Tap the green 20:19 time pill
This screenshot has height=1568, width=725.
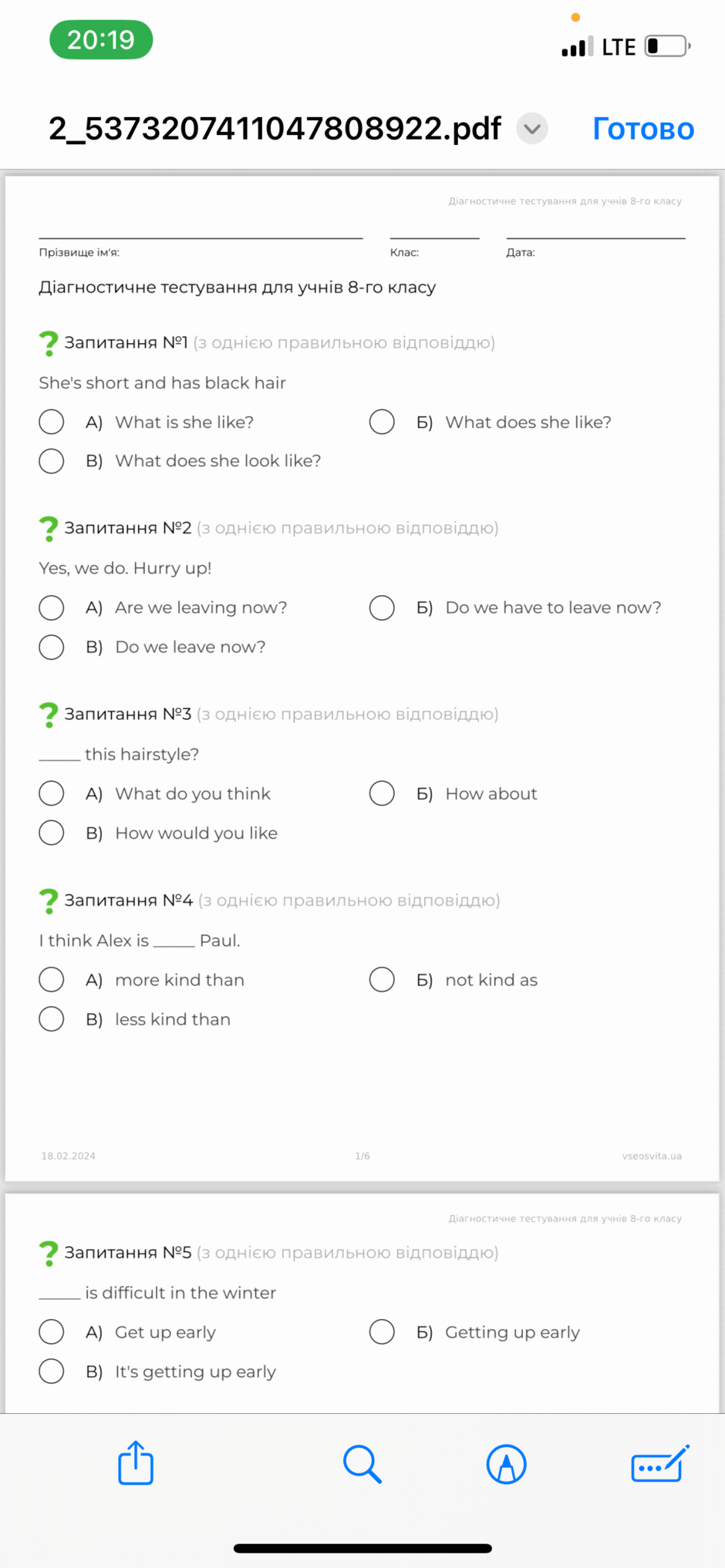click(x=101, y=40)
